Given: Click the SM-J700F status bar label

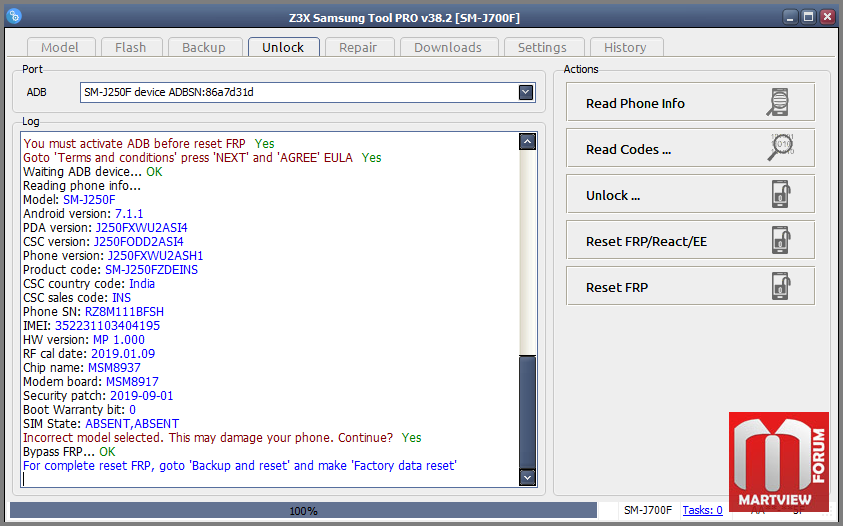Looking at the screenshot, I should (648, 510).
